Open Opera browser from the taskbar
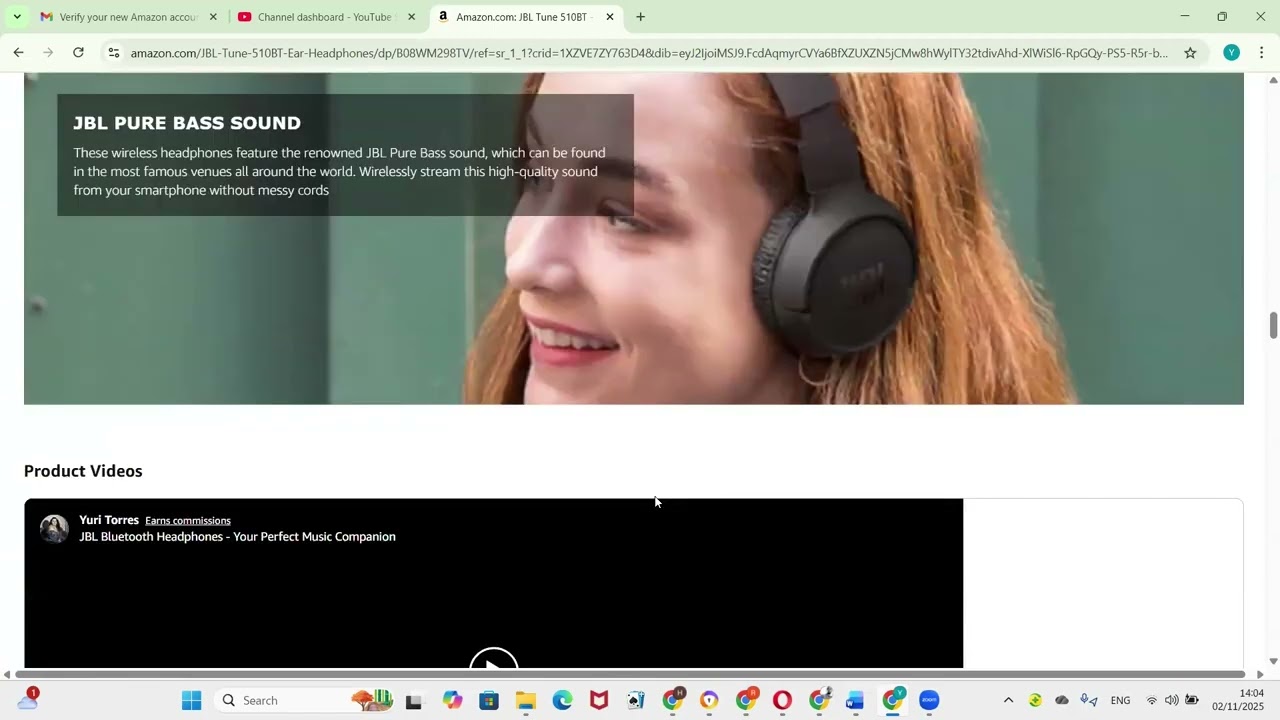The image size is (1280, 720). coord(782,700)
